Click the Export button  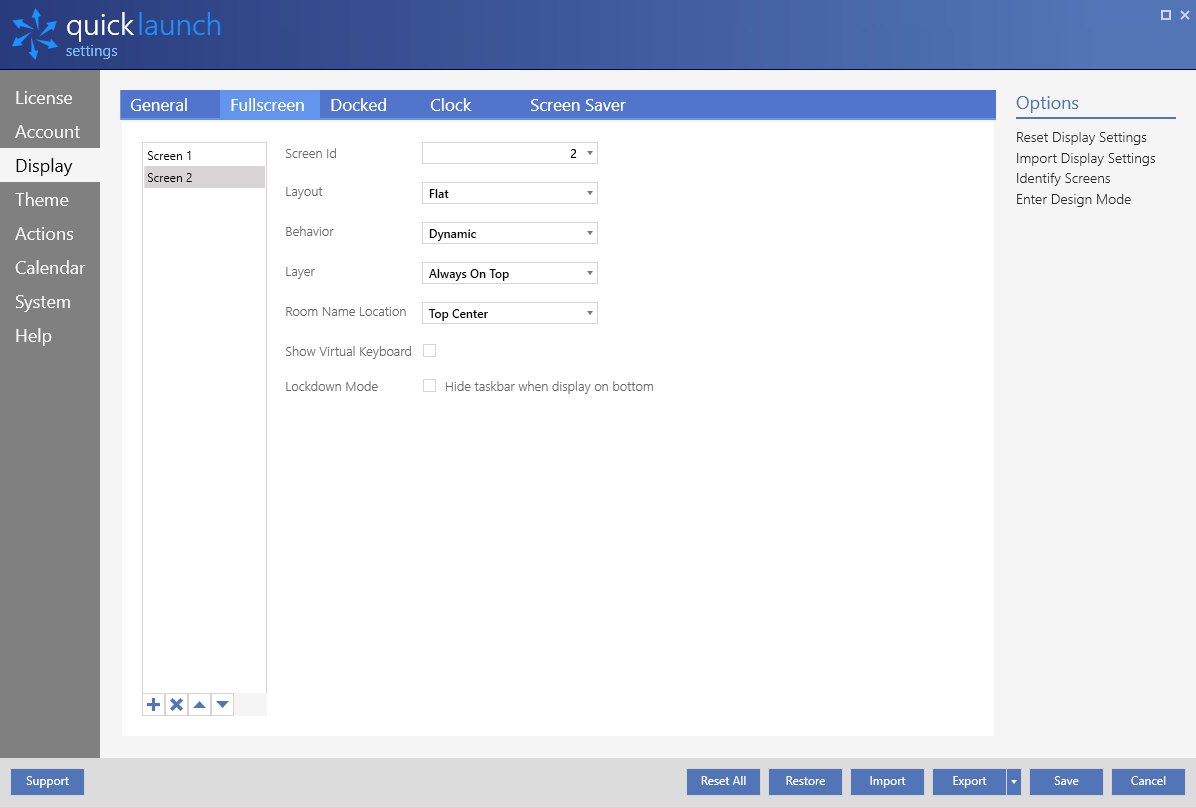pyautogui.click(x=969, y=781)
